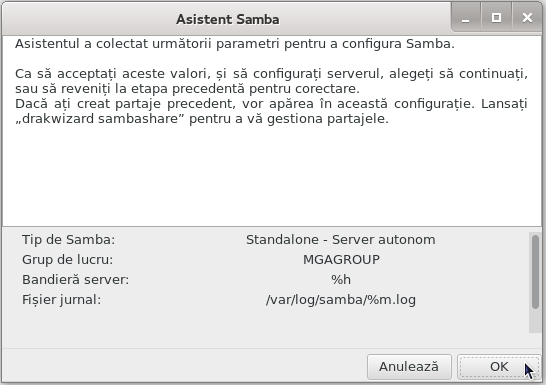Maximize the Asistent Samba window
The image size is (546, 385).
496,17
